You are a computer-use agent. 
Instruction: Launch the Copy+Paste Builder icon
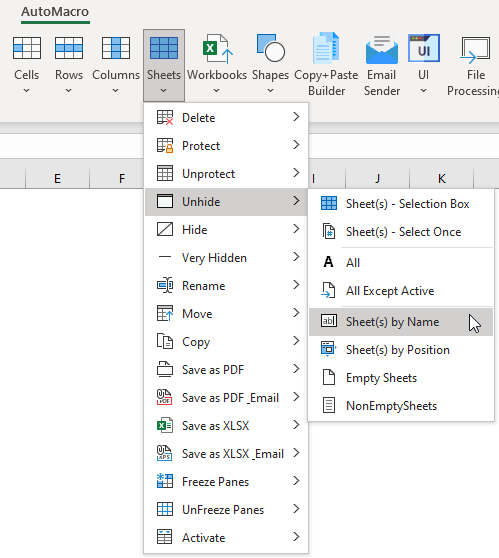[x=326, y=48]
